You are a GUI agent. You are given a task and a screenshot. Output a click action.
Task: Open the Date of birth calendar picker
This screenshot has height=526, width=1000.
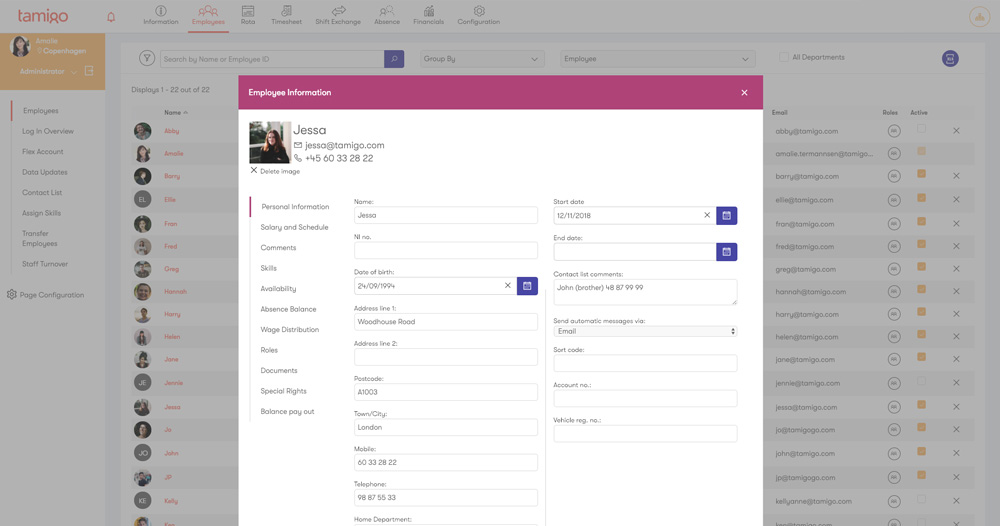pos(527,286)
